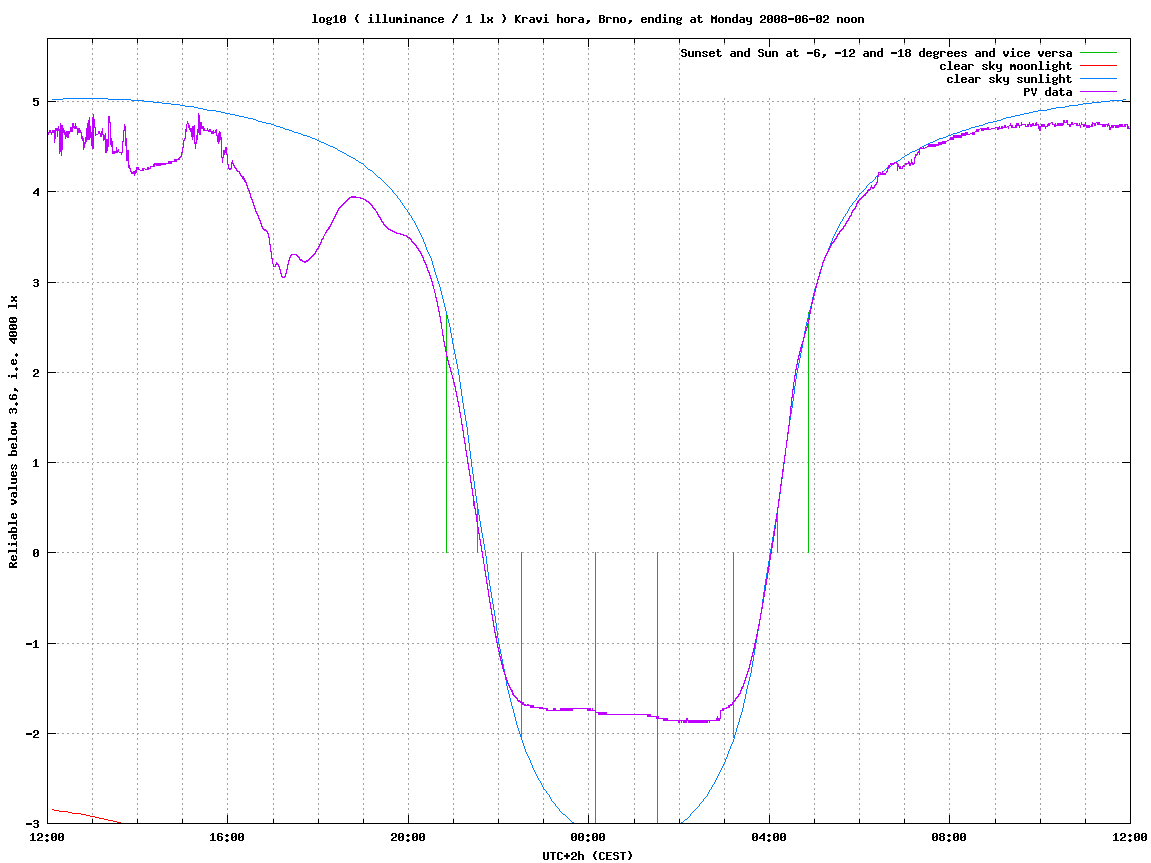
Task: Click the y-axis tick label 1
Action: click(x=36, y=462)
